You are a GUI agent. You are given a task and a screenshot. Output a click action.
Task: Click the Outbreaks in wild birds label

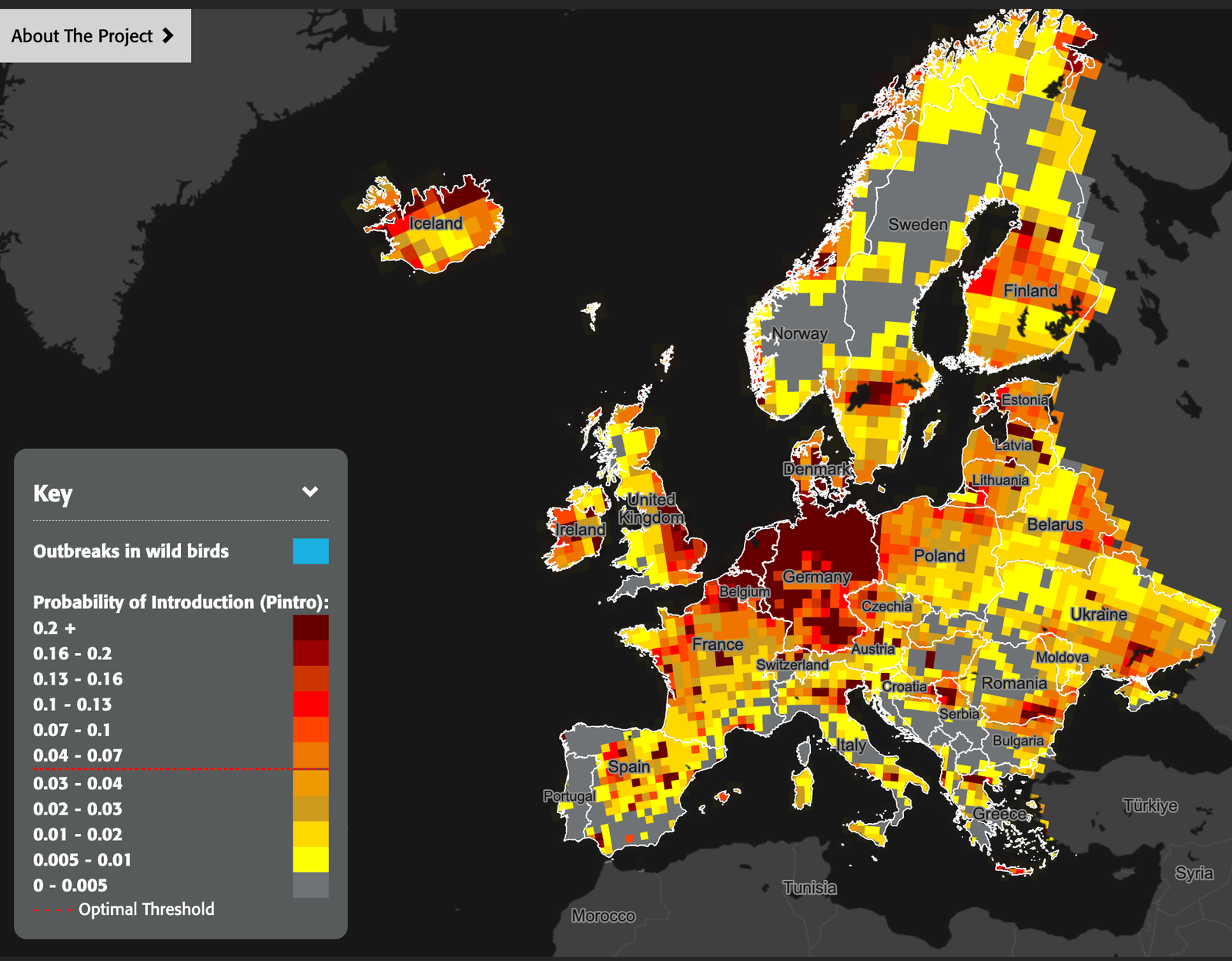point(131,551)
